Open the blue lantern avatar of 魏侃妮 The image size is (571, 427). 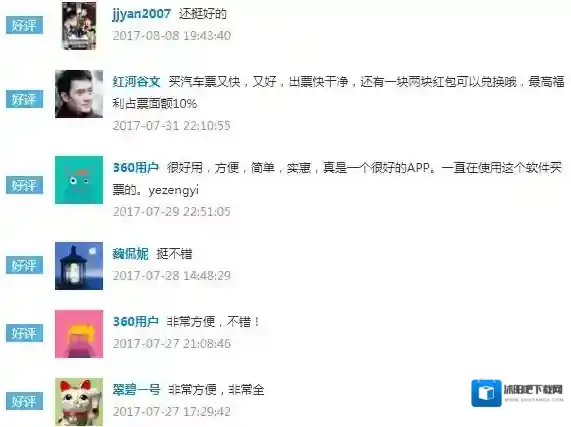[79, 266]
